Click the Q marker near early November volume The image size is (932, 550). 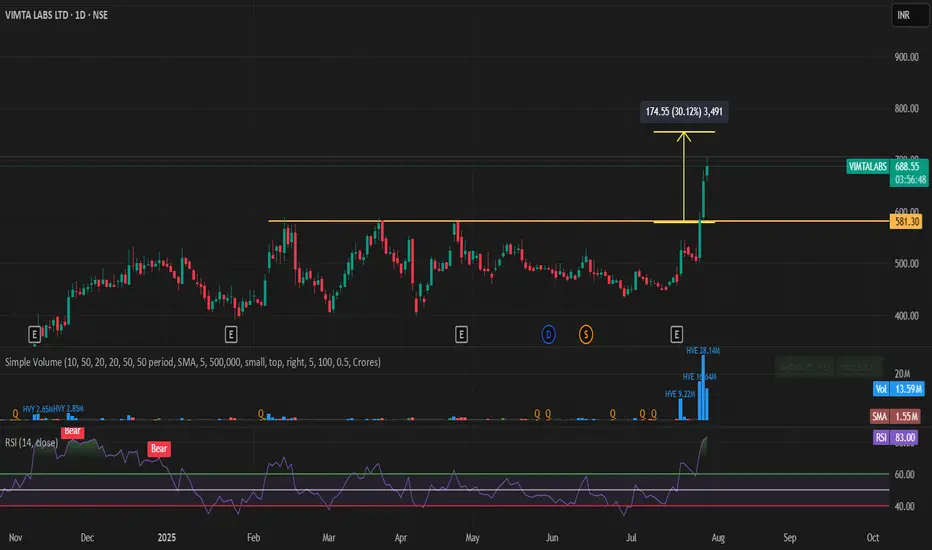click(15, 413)
